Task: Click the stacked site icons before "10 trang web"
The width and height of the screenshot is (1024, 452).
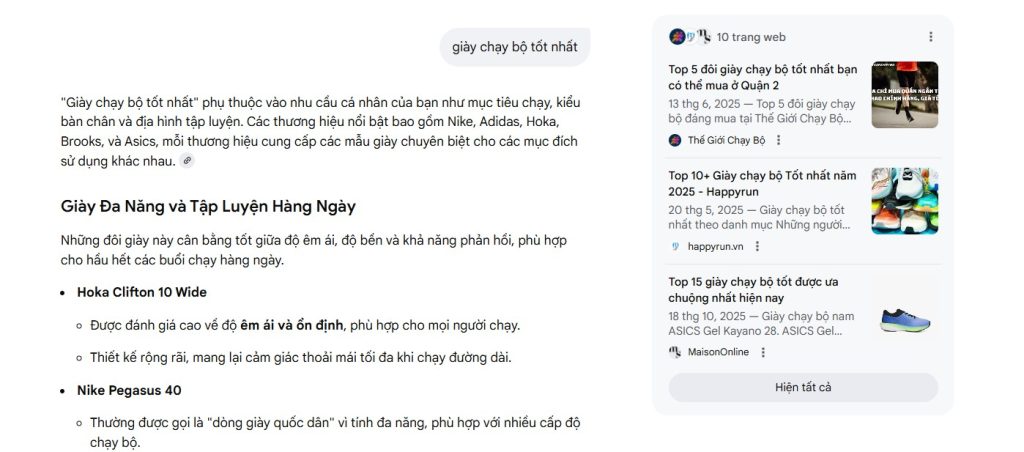Action: click(690, 37)
